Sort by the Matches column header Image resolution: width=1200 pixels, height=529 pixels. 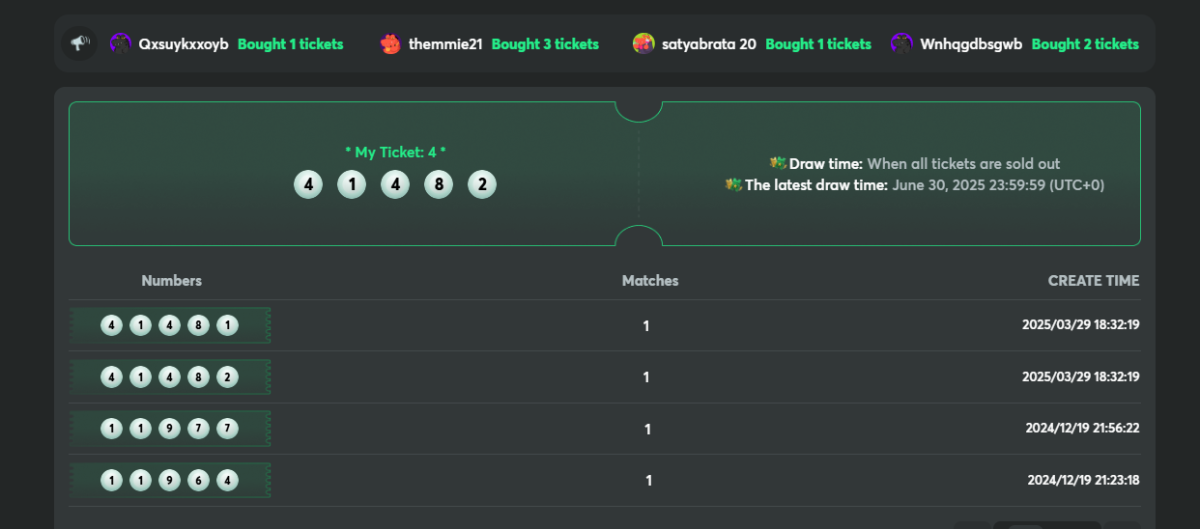pos(650,281)
